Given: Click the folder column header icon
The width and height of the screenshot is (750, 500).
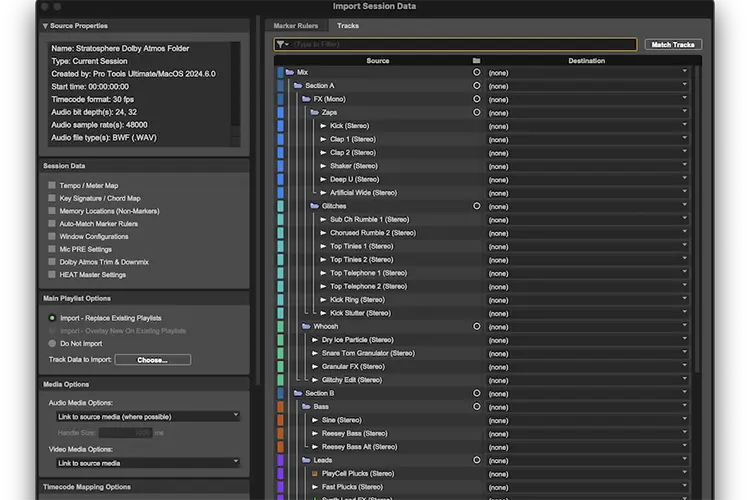Looking at the screenshot, I should point(476,61).
